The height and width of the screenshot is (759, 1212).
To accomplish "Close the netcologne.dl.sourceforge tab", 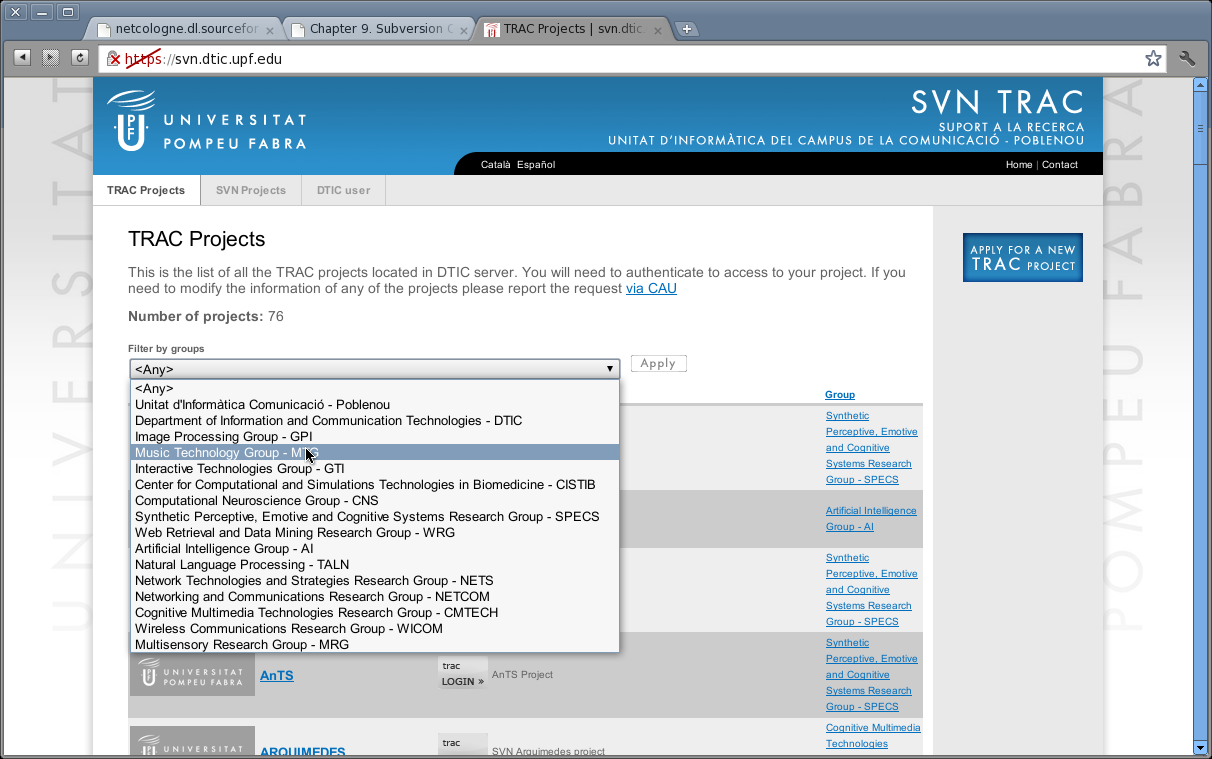I will 270,30.
